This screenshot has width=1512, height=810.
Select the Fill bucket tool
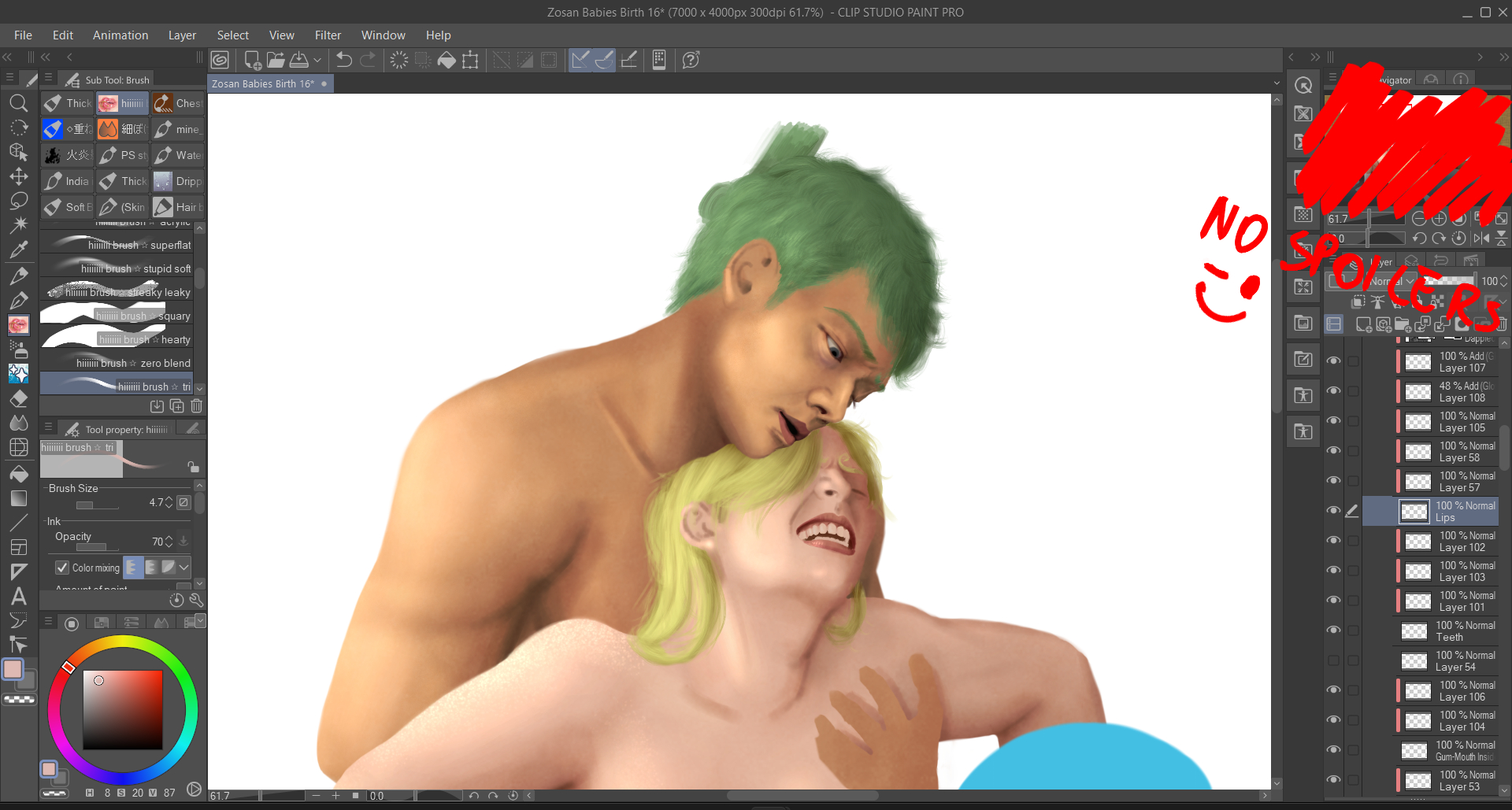click(x=18, y=474)
